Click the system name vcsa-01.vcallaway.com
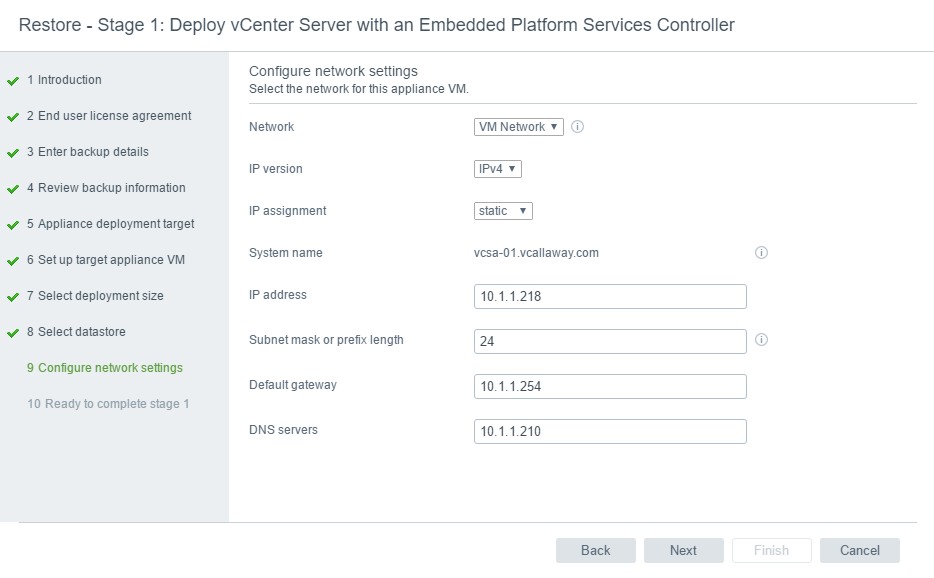This screenshot has width=934, height=578. 536,253
